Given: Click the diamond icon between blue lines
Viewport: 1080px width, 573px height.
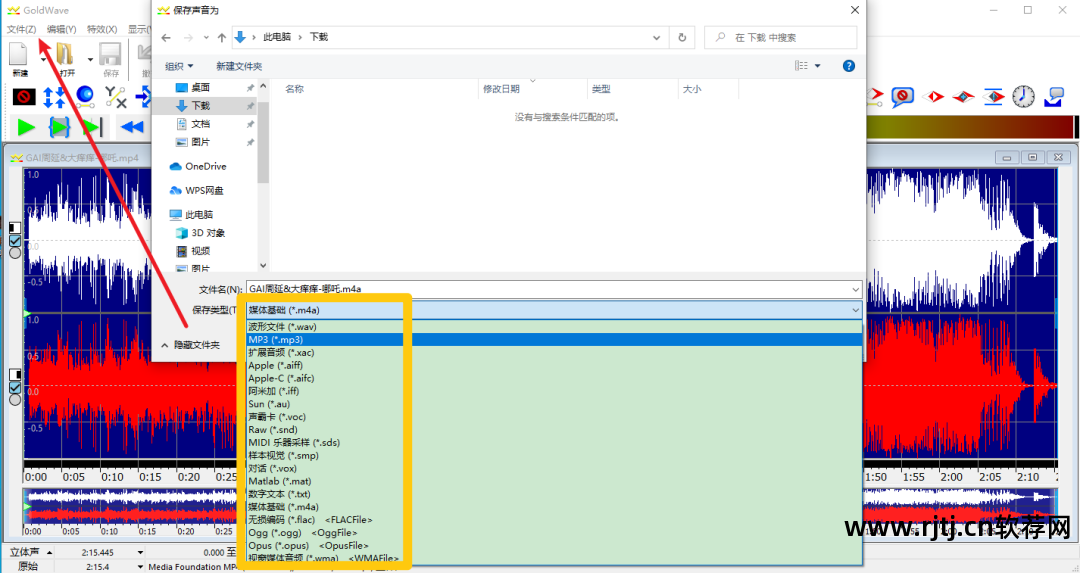Looking at the screenshot, I should 993,96.
